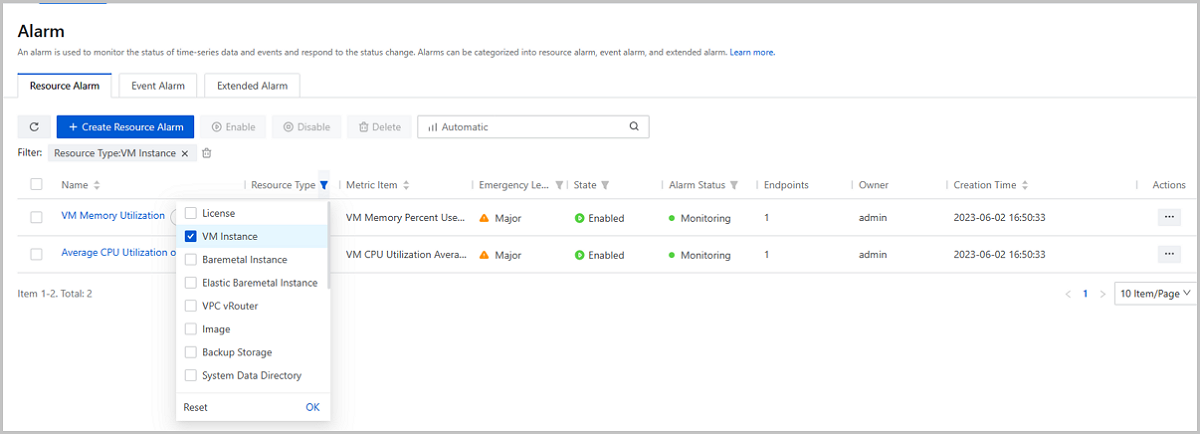Sort by Creation Time column
Screen dimensions: 1200x434
1024,185
